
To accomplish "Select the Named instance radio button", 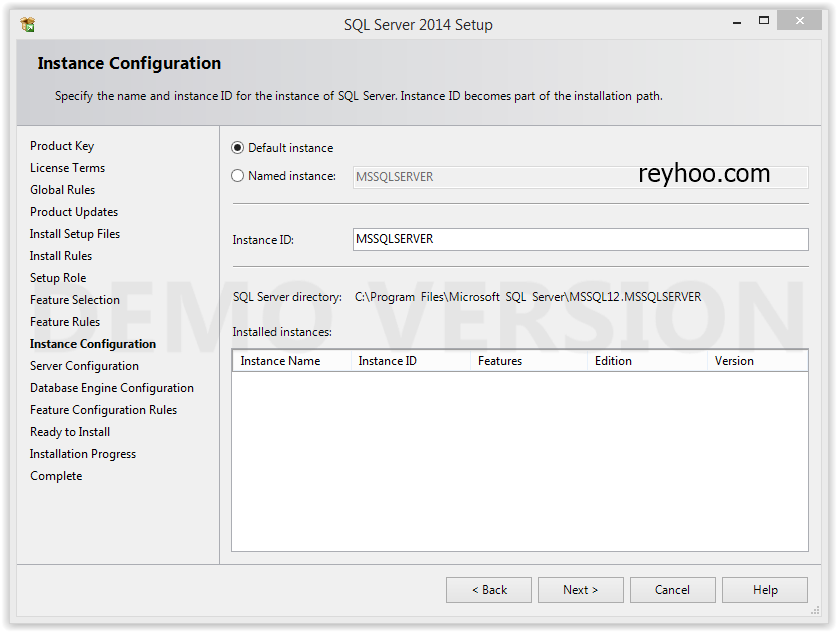I will click(238, 176).
